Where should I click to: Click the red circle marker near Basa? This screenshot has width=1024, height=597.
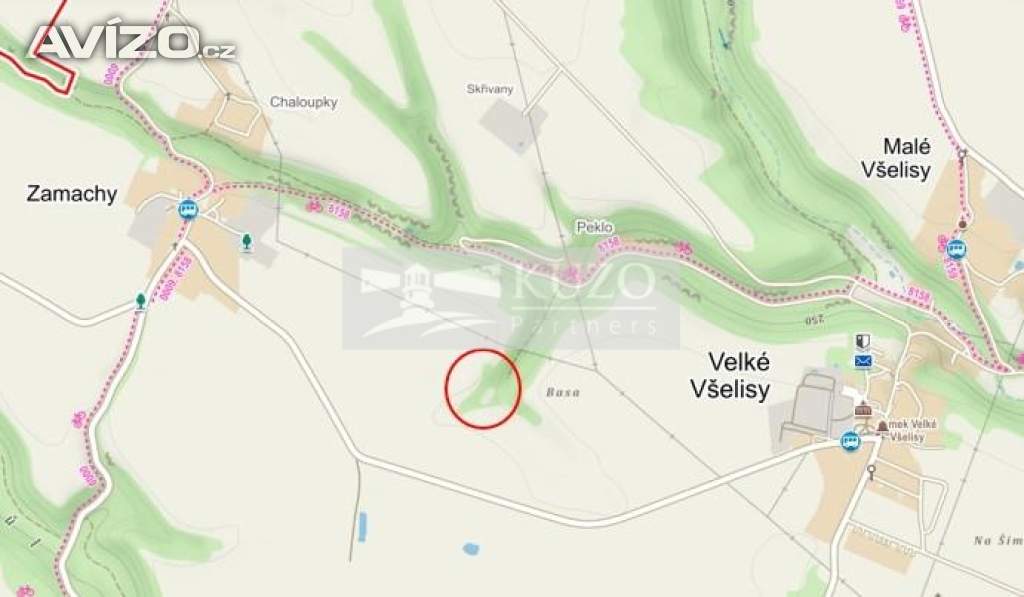tap(483, 389)
